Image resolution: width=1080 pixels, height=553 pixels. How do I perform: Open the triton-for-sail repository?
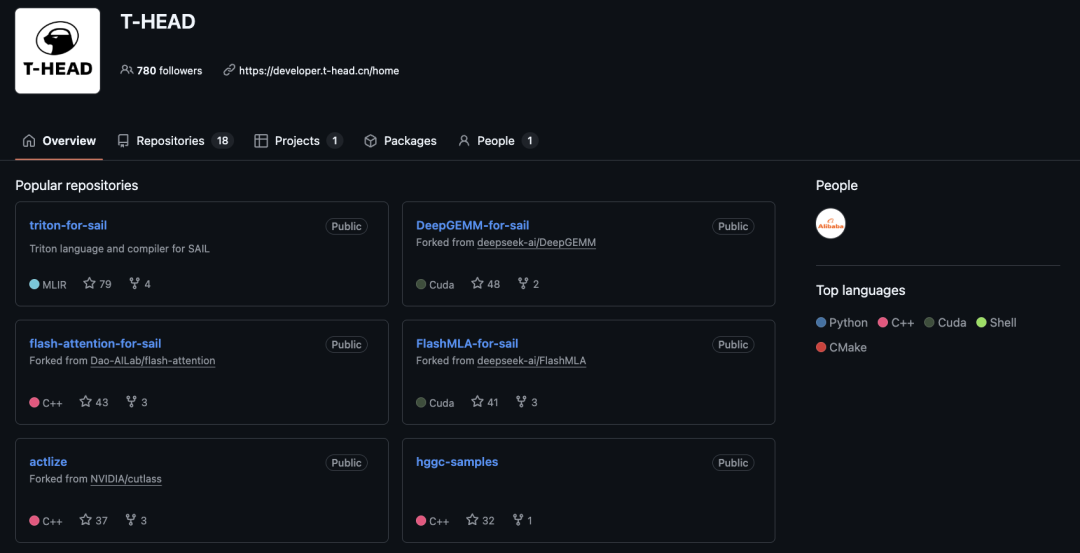(x=68, y=225)
